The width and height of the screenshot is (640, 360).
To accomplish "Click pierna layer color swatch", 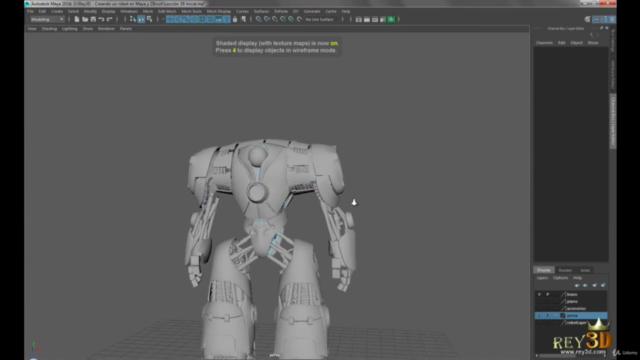I will tap(563, 316).
